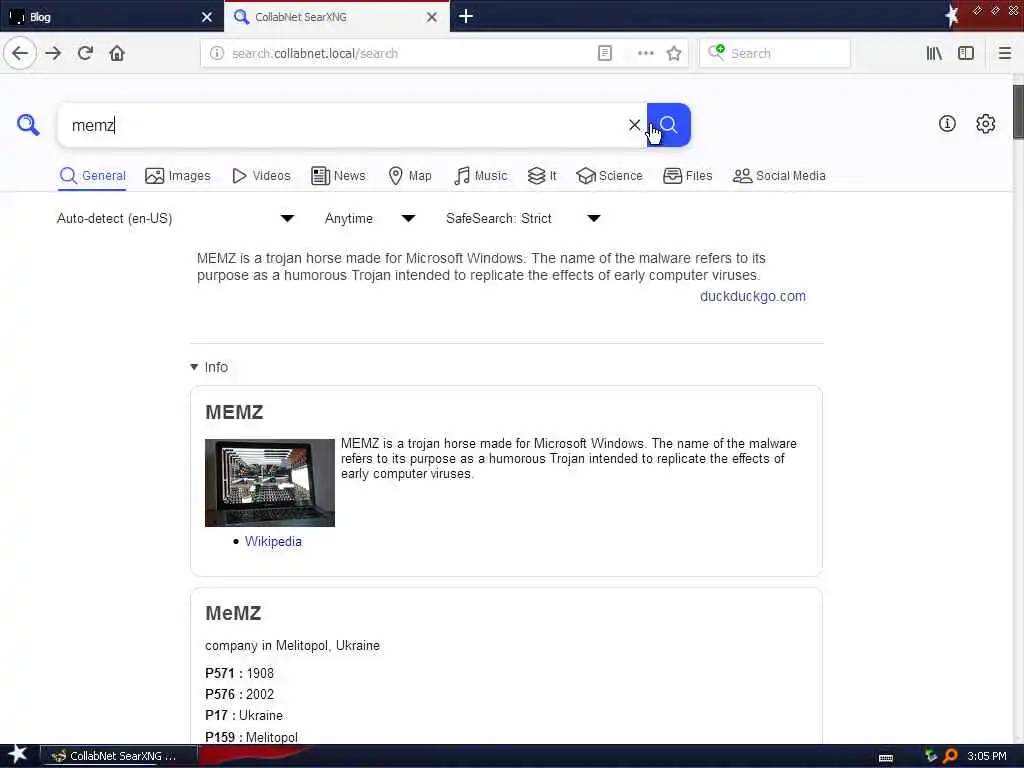The width and height of the screenshot is (1024, 768).
Task: Select the Map search category
Action: [410, 176]
